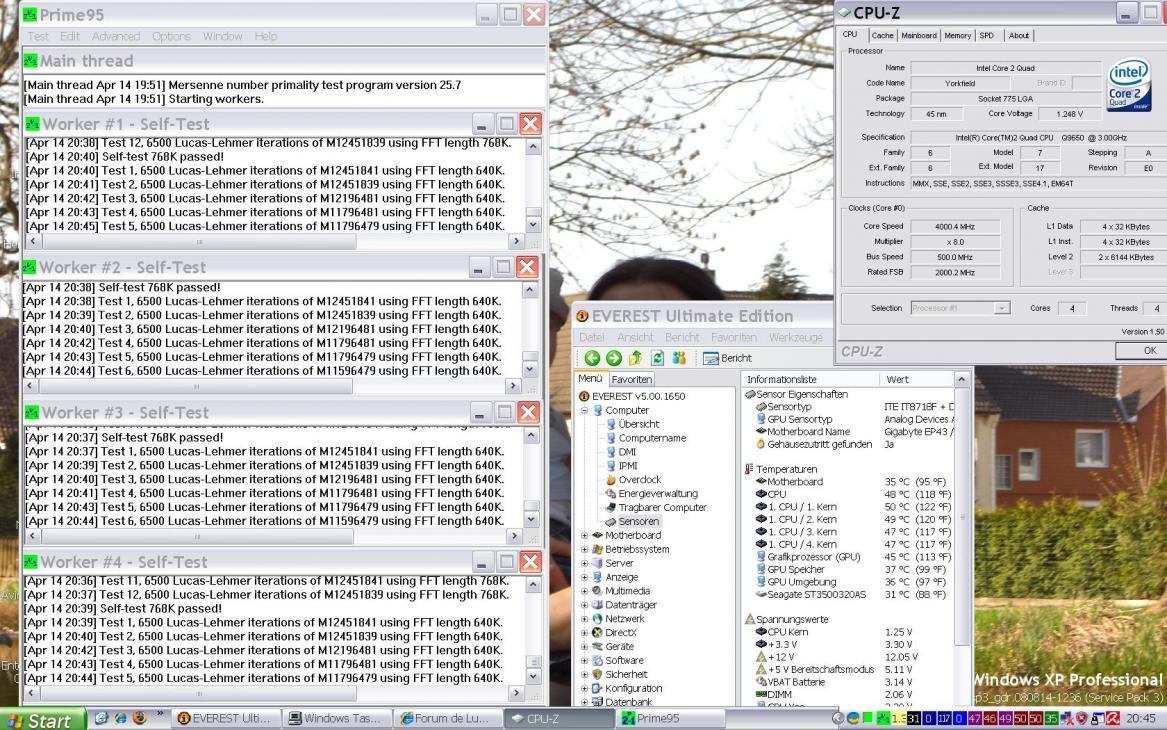Expand the Betriebssystem node in EVEREST
This screenshot has width=1167, height=730.
pos(584,549)
